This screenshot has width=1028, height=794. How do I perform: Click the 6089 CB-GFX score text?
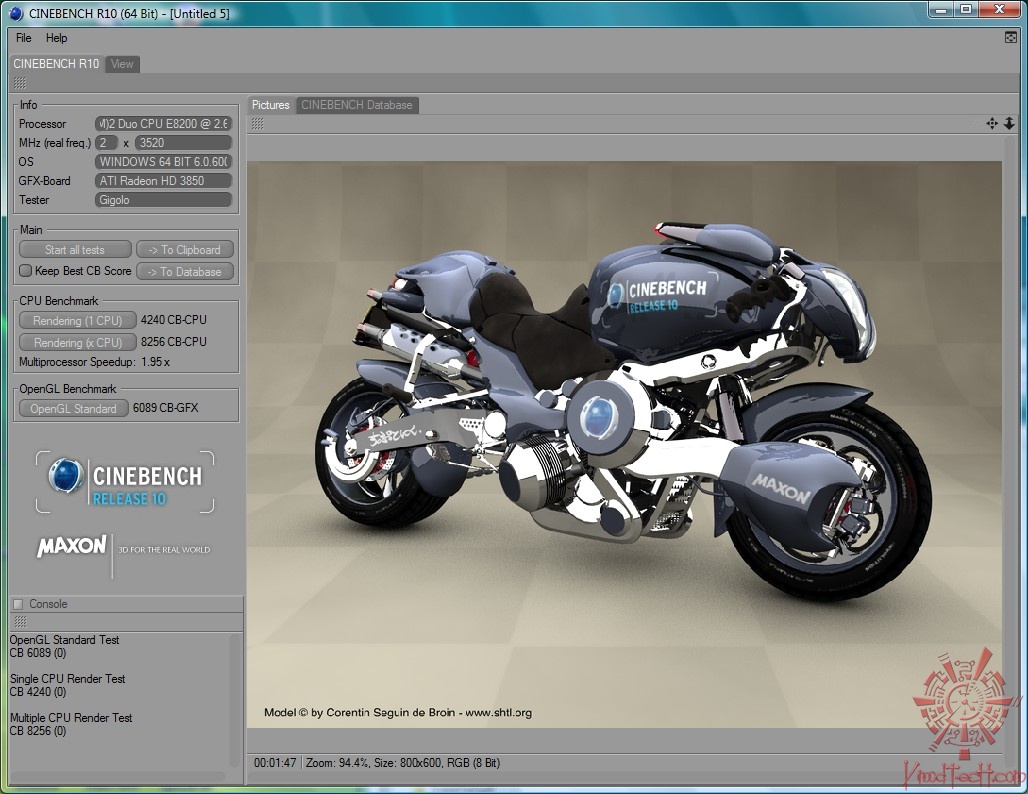click(x=165, y=408)
